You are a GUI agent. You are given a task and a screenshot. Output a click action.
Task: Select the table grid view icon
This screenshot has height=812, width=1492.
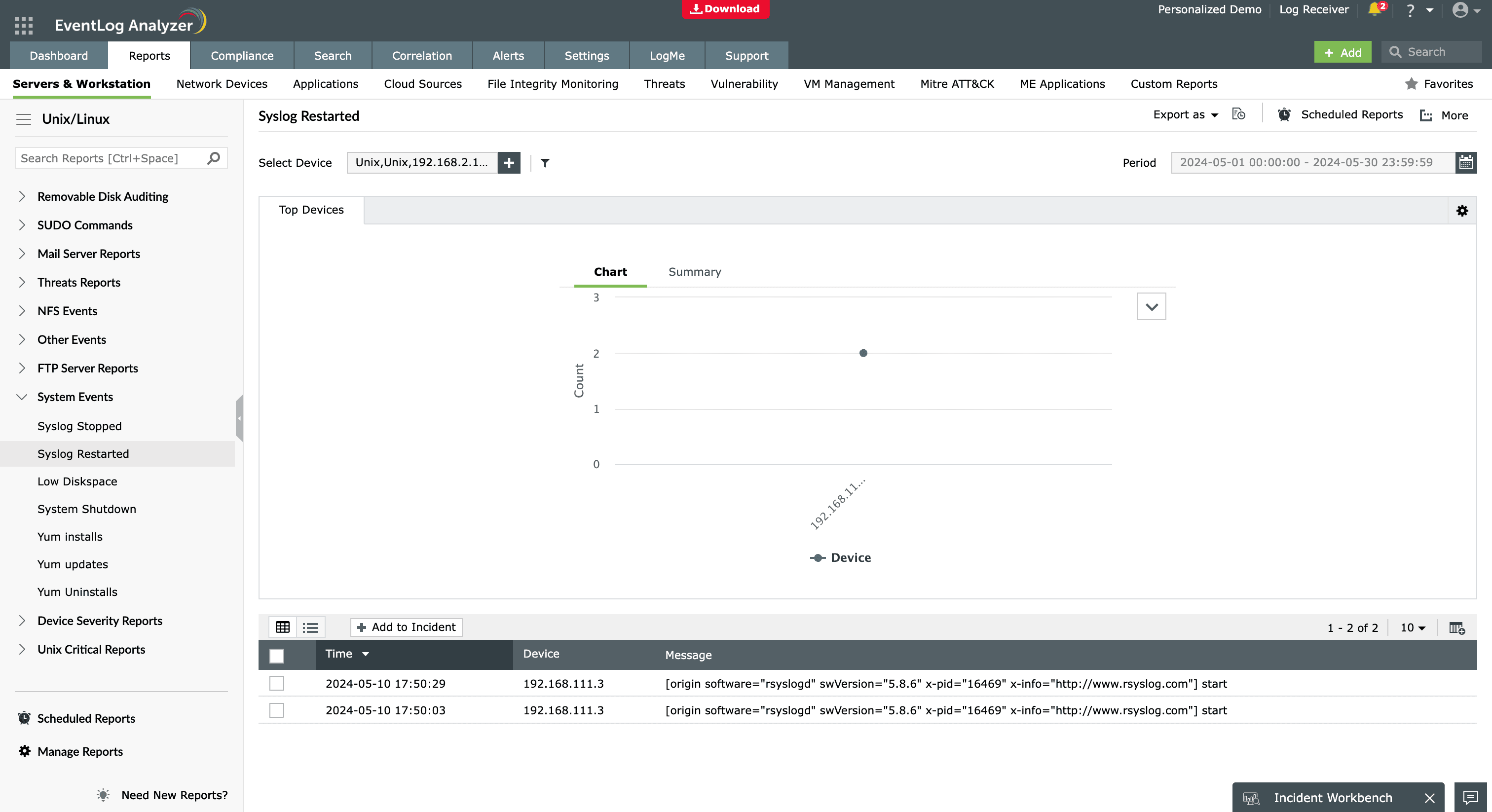[283, 627]
